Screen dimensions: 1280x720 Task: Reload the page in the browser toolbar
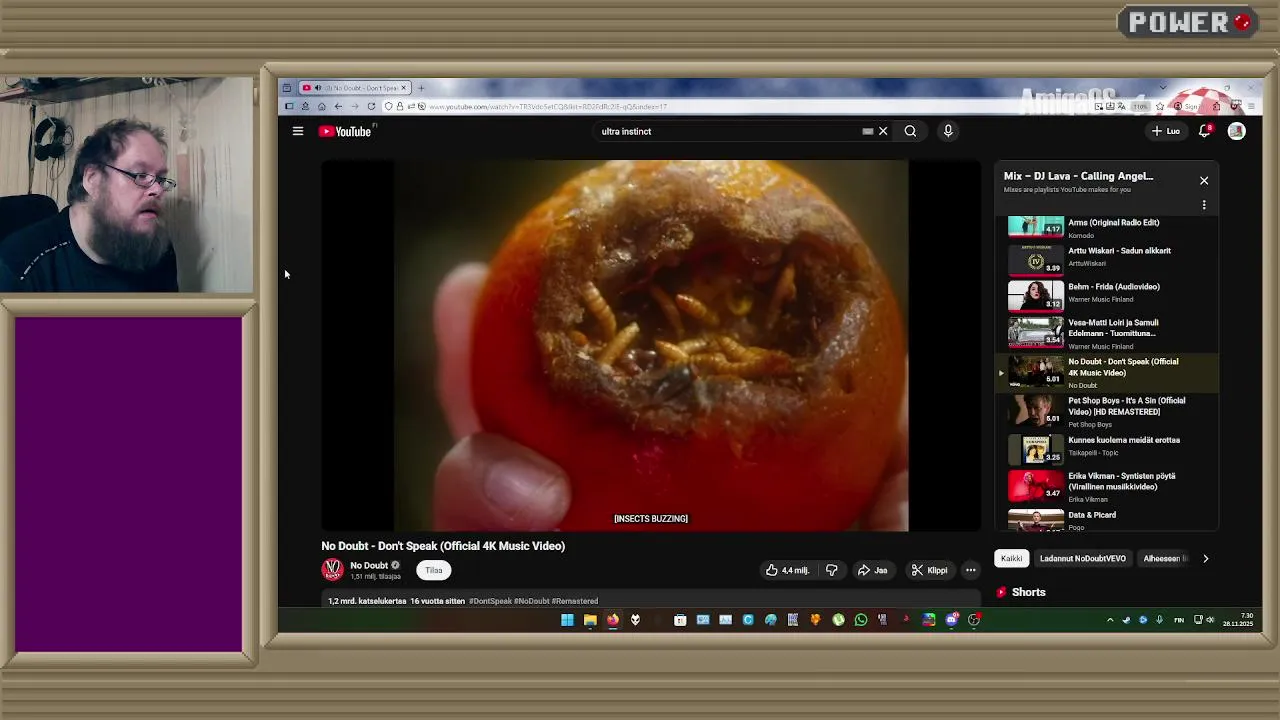(x=371, y=106)
